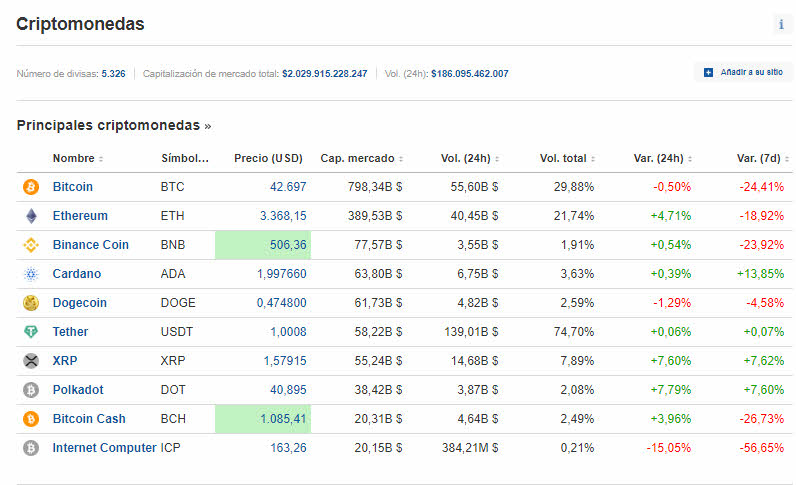Open the Polkadot coin page link
The height and width of the screenshot is (485, 796).
(78, 390)
